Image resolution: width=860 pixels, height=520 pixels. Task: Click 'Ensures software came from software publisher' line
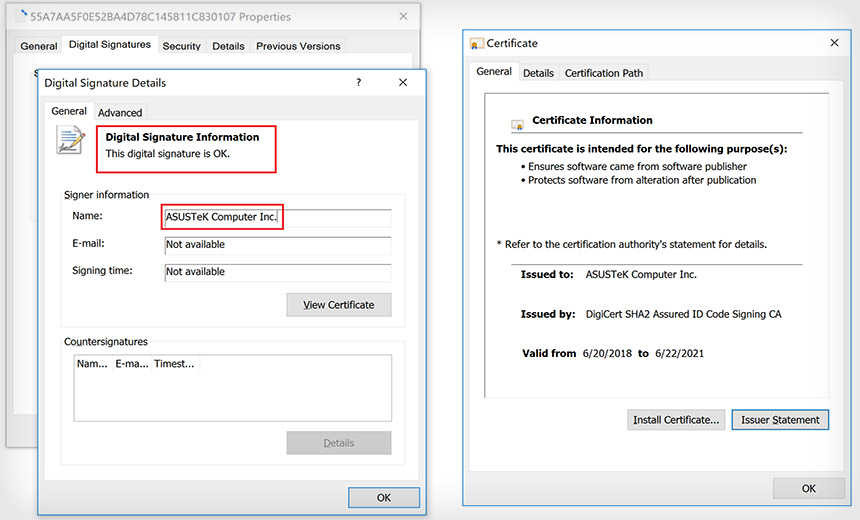pyautogui.click(x=637, y=166)
